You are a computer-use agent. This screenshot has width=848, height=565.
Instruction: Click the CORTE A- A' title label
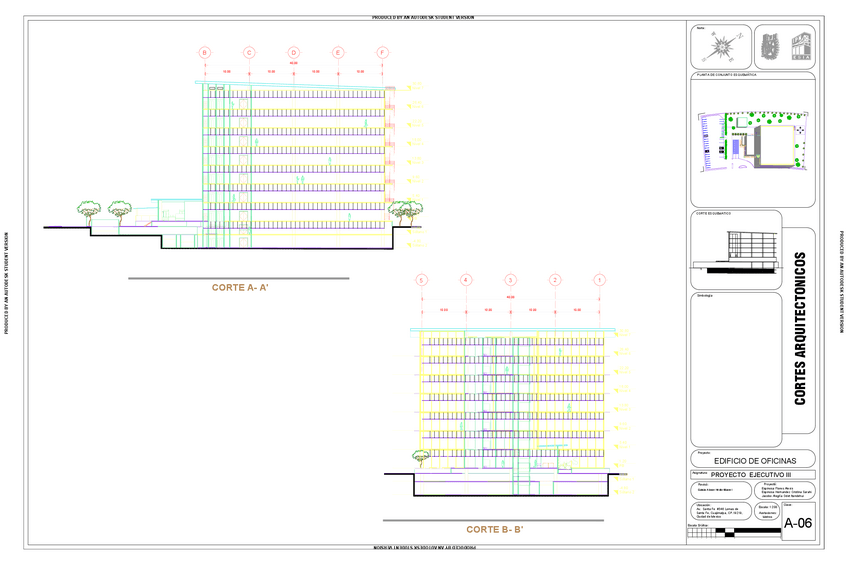pyautogui.click(x=240, y=287)
